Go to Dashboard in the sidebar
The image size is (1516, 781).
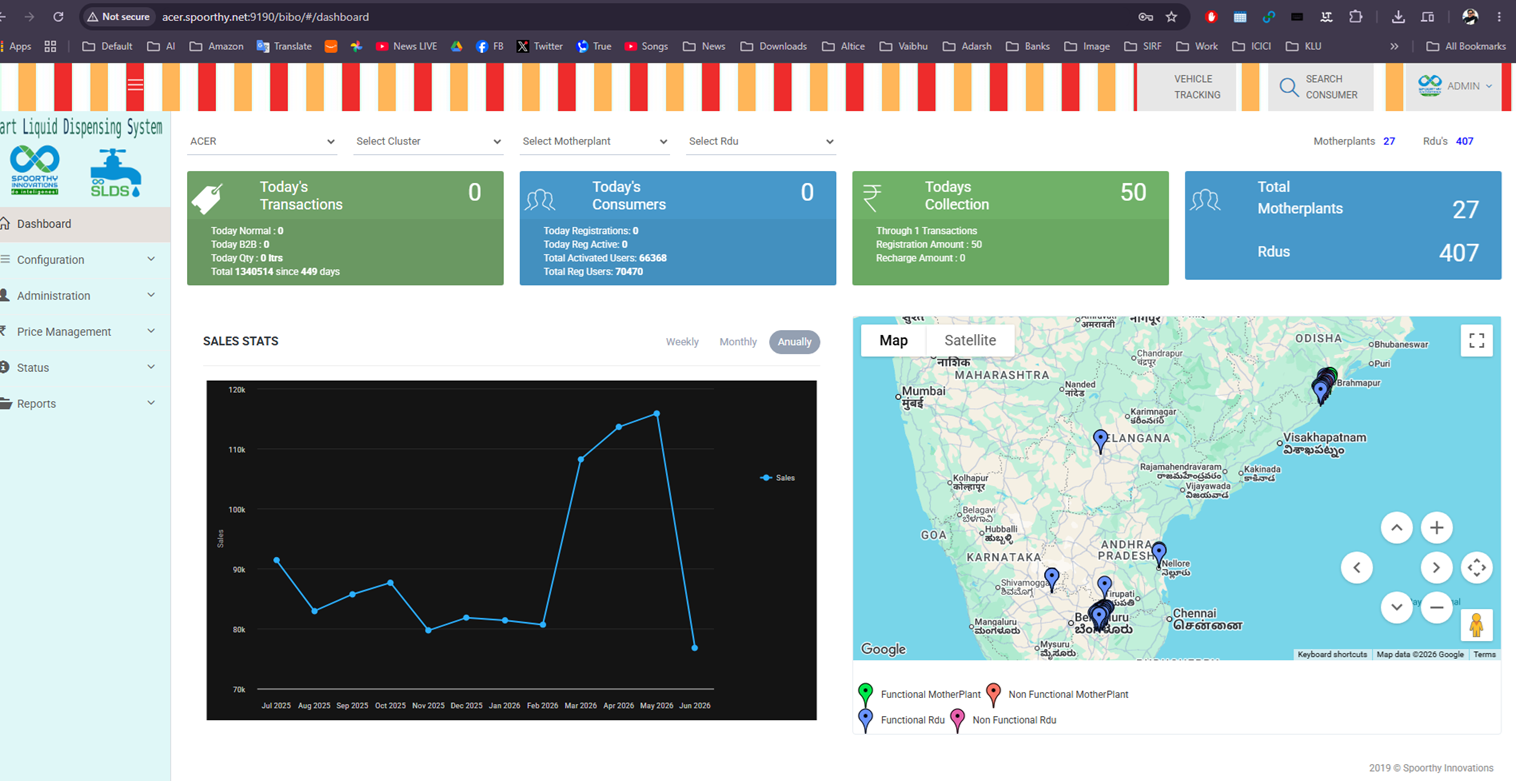point(85,224)
